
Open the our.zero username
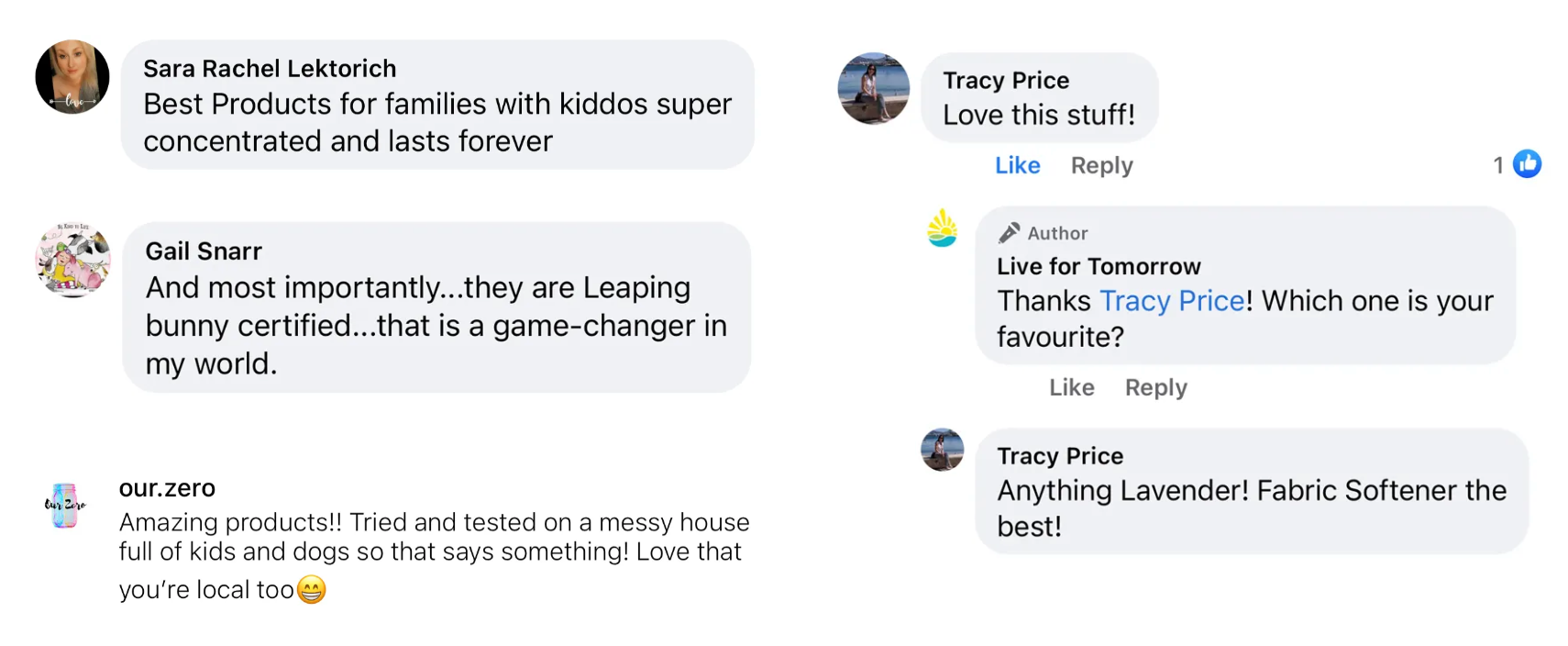click(167, 488)
